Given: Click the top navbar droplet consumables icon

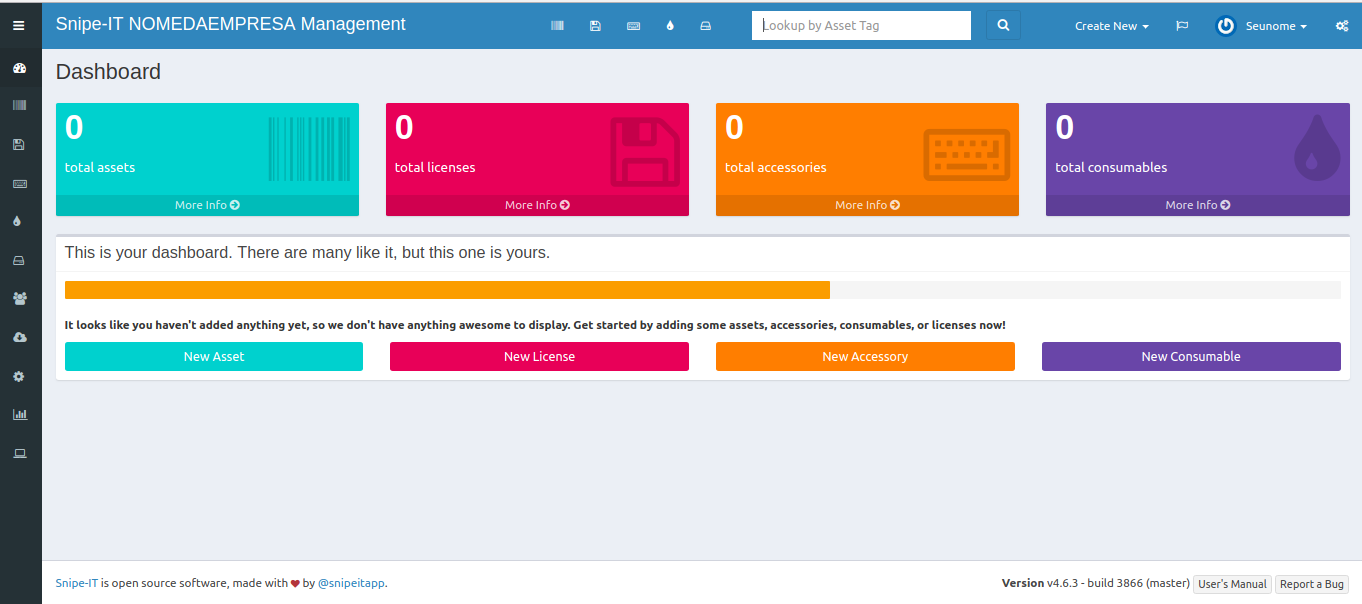Looking at the screenshot, I should 670,26.
